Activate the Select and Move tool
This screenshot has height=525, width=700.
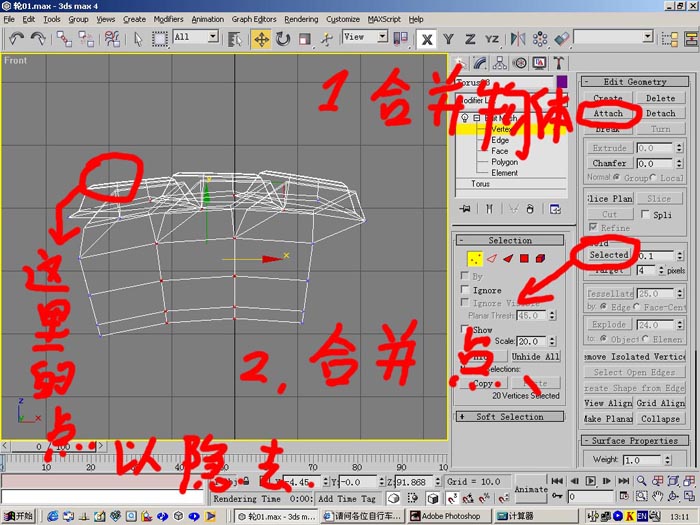coord(261,39)
